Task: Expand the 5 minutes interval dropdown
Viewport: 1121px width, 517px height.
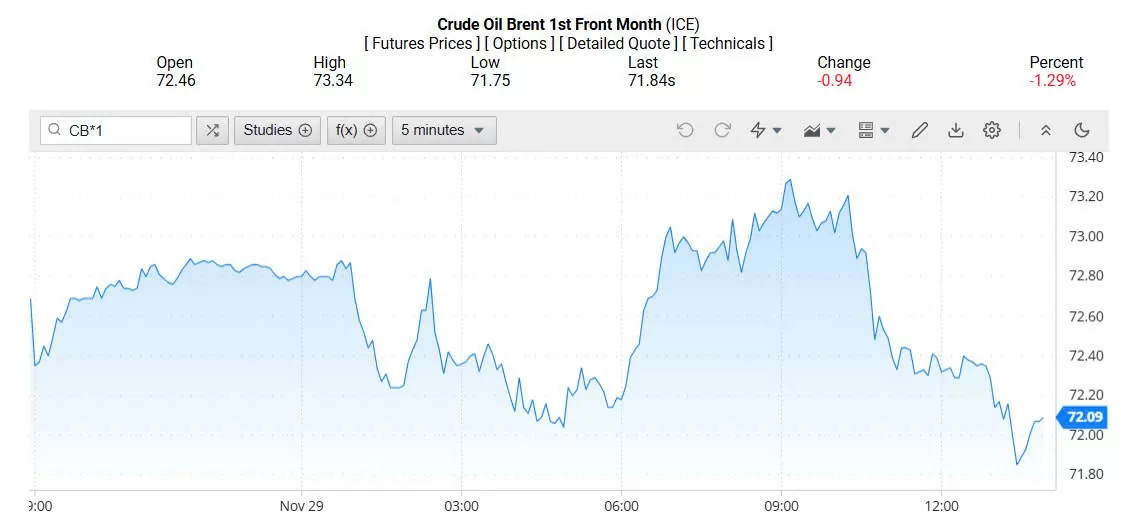Action: (x=443, y=130)
